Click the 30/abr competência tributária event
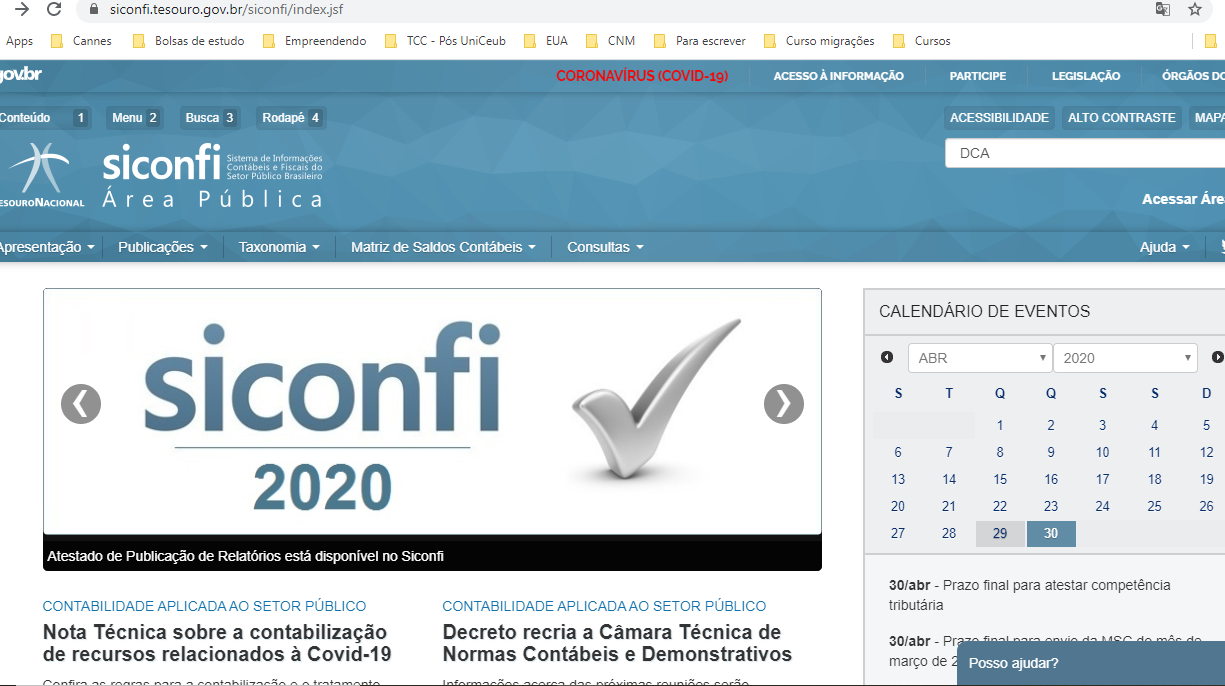Viewport: 1225px width, 686px height. point(1030,595)
